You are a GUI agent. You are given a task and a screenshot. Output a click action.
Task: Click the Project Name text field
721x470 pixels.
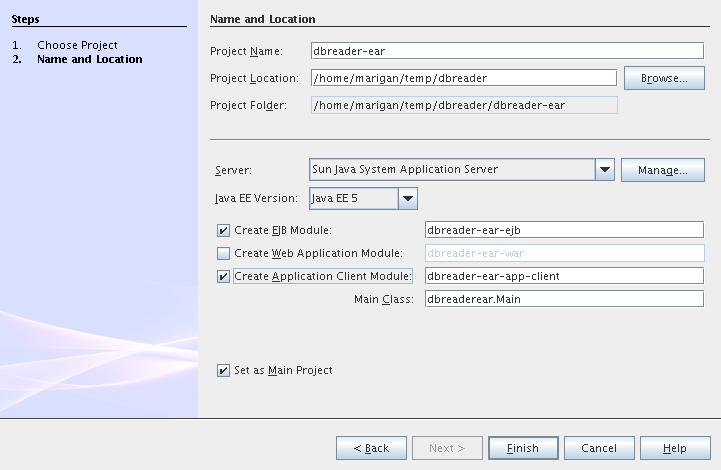click(507, 51)
